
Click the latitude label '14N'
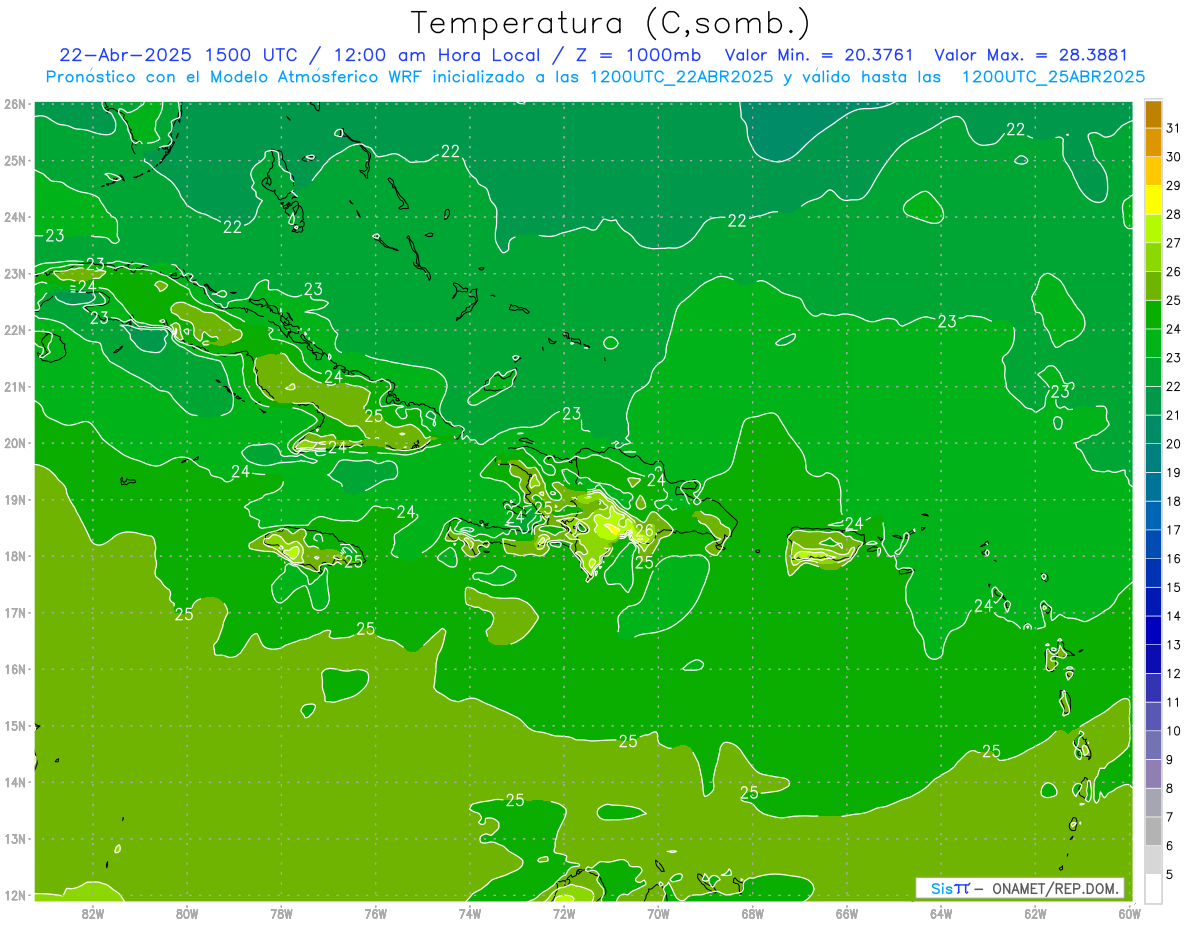pyautogui.click(x=14, y=782)
